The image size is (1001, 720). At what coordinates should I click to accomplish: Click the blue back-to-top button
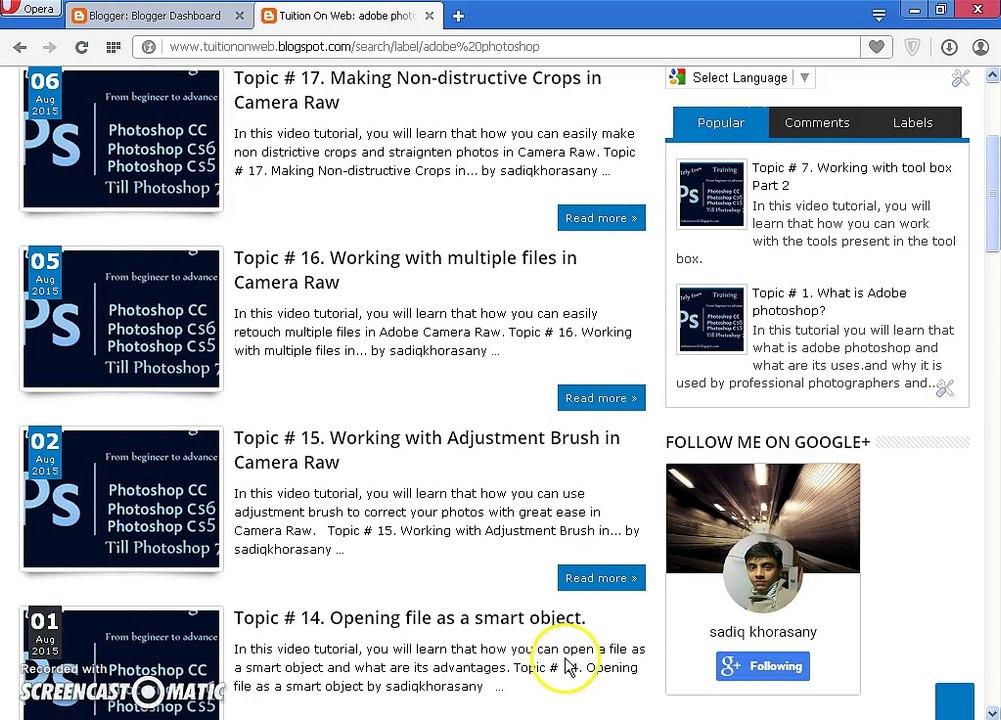(955, 701)
